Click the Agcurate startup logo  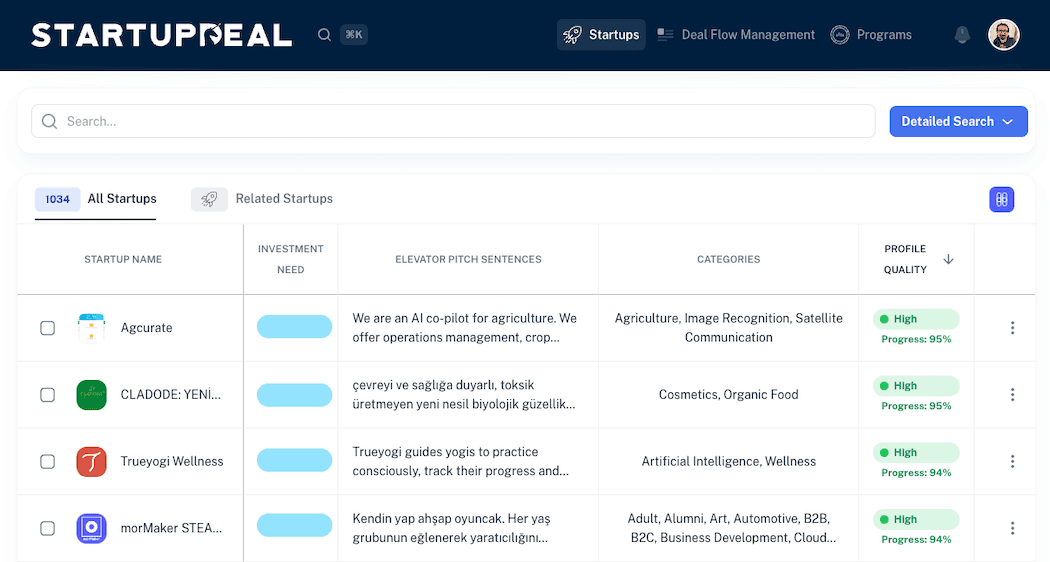tap(92, 328)
